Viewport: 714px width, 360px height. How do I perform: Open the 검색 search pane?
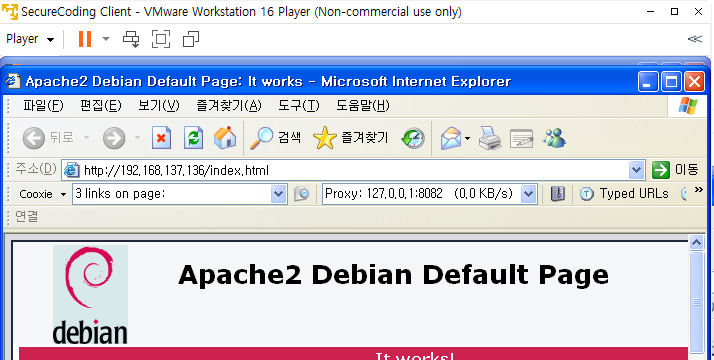pos(275,137)
